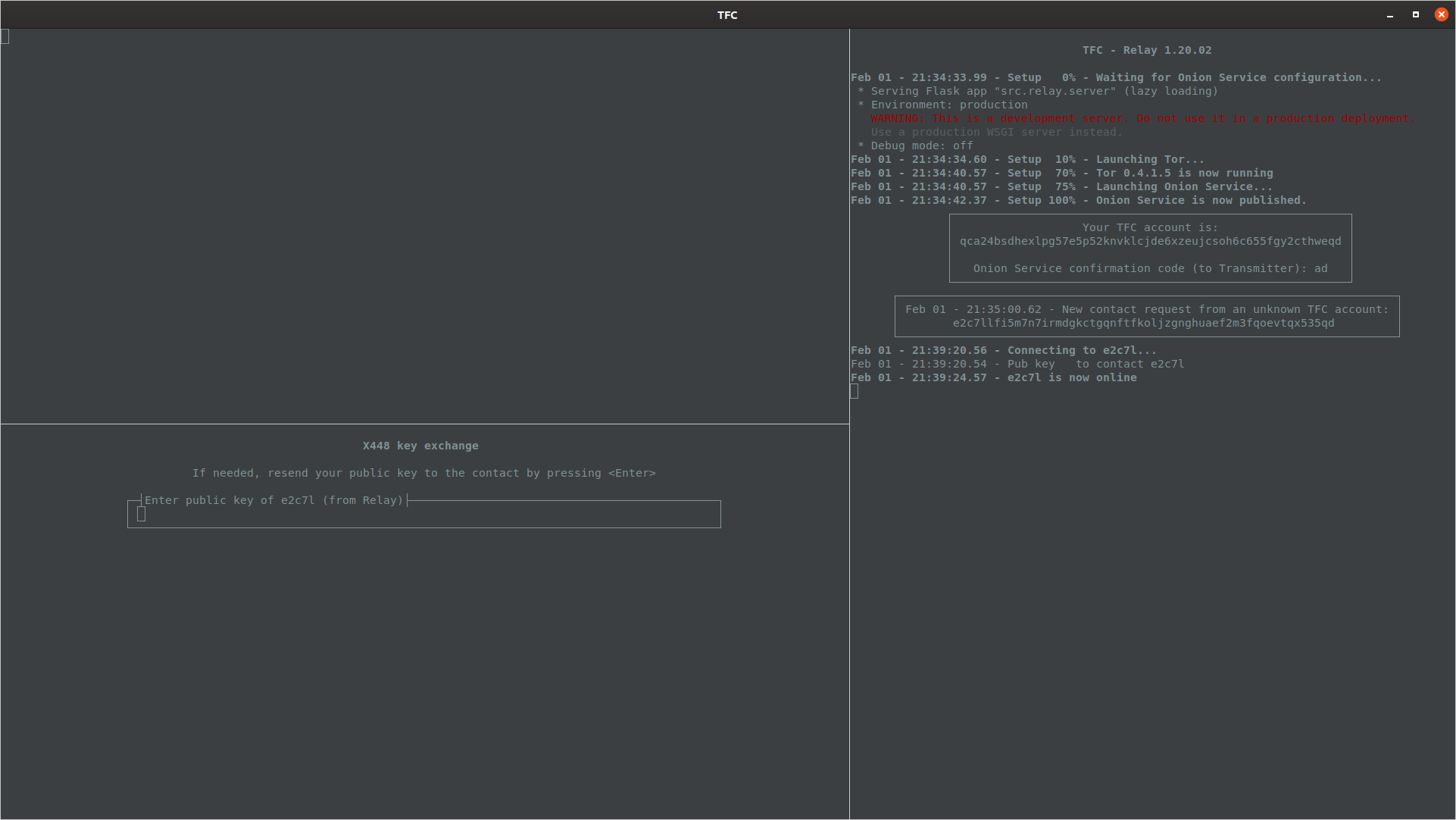The width and height of the screenshot is (1456, 820).
Task: Maximize the TFC window
Action: click(x=1415, y=14)
